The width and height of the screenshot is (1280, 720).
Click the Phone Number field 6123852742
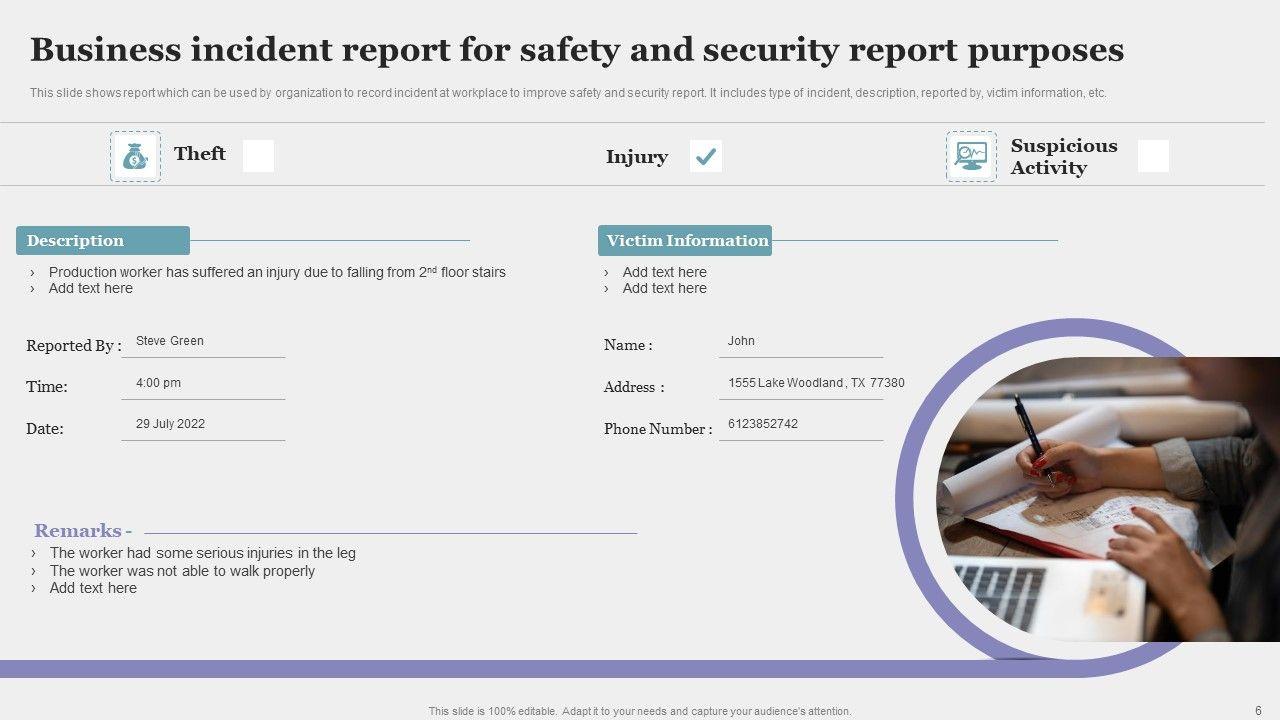763,424
